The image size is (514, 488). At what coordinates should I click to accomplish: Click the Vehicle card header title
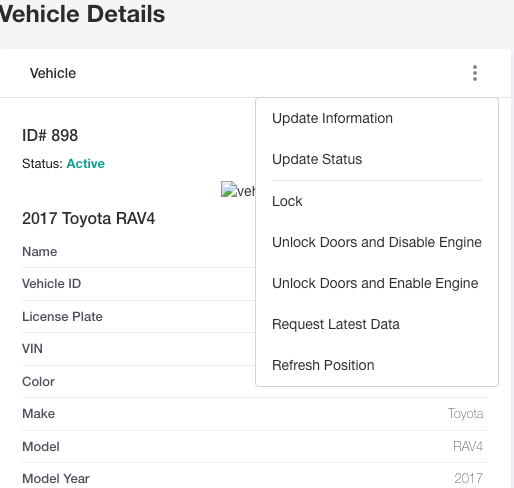pos(53,73)
